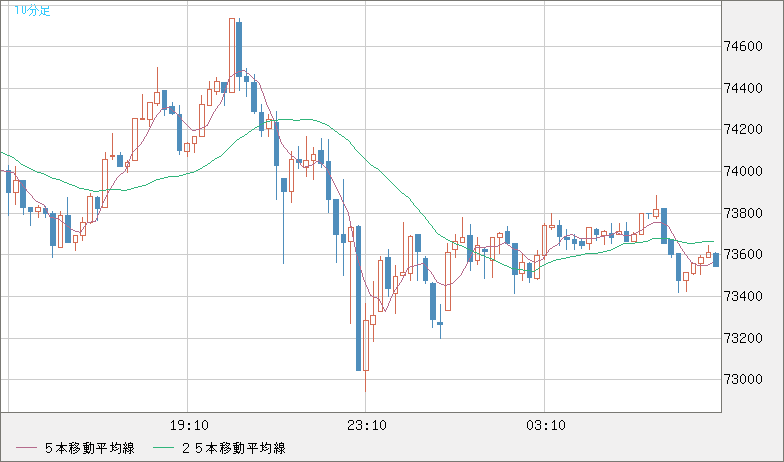
Task: Click the 74600 price axis label
Action: [x=744, y=46]
